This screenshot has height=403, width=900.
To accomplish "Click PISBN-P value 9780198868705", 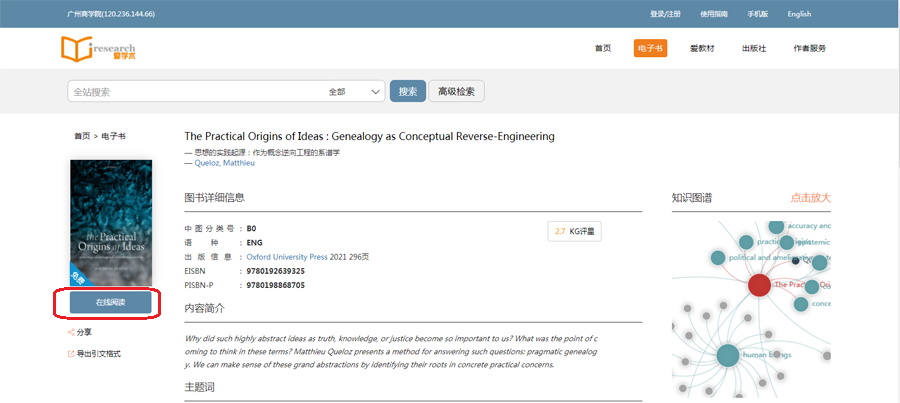I will pyautogui.click(x=276, y=285).
